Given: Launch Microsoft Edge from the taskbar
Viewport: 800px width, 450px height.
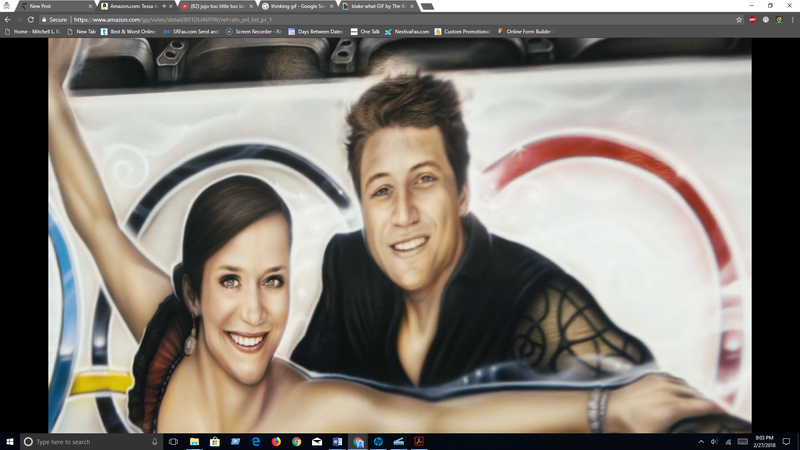Looking at the screenshot, I should 256,441.
